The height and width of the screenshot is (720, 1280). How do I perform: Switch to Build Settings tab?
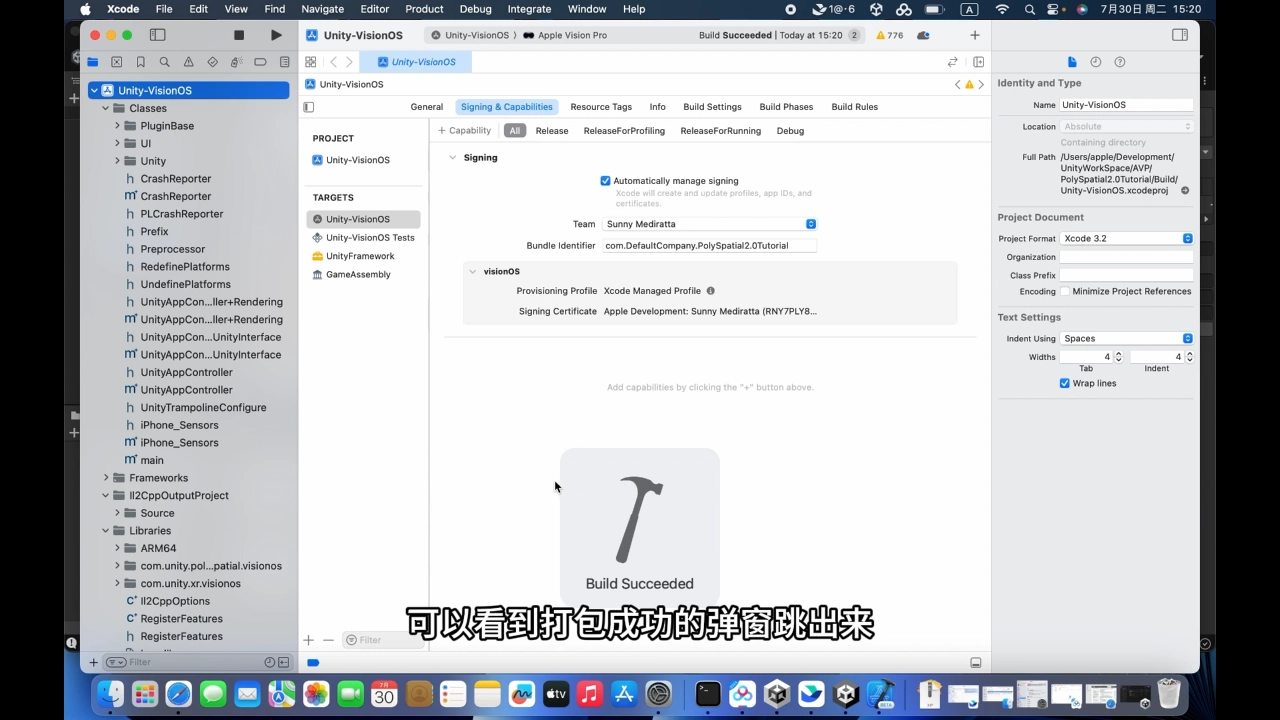pos(712,107)
